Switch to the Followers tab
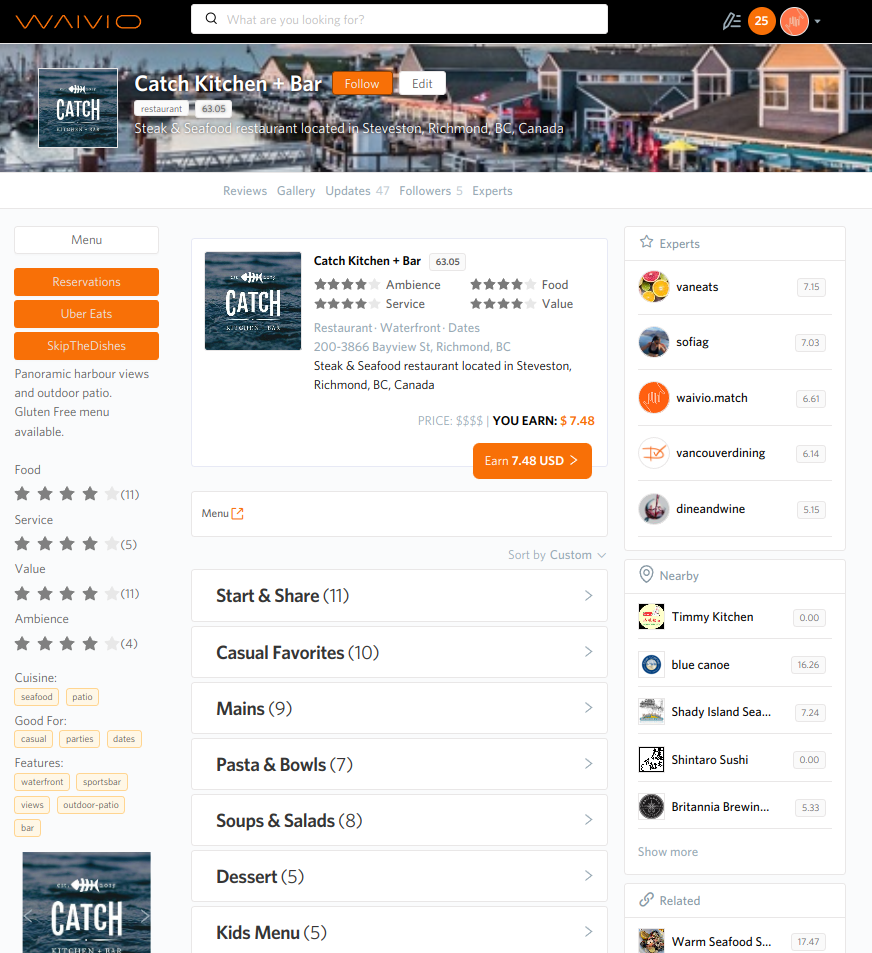Screen dimensions: 872x953 click(x=431, y=191)
